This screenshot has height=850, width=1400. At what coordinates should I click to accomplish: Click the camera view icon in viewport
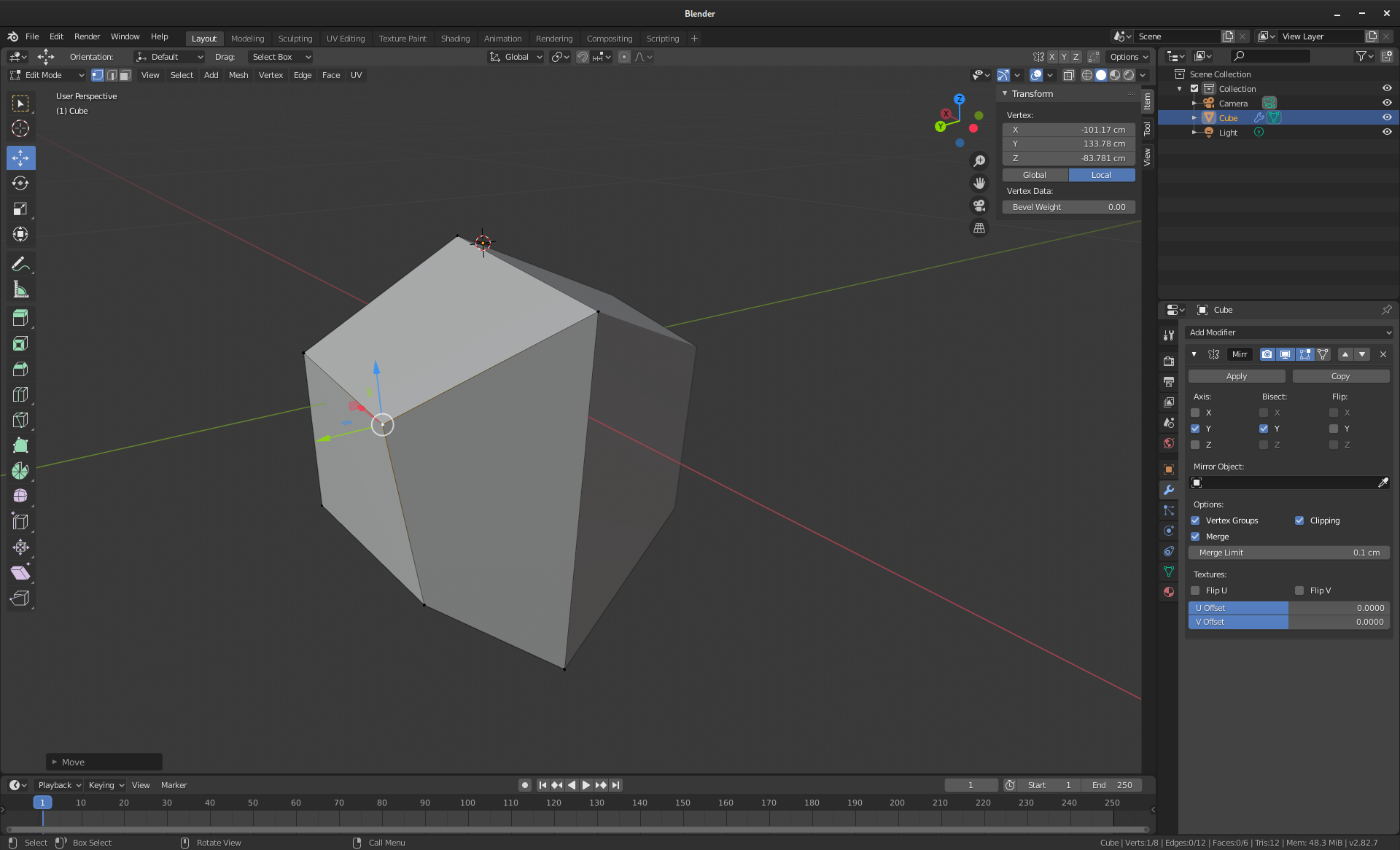point(979,206)
